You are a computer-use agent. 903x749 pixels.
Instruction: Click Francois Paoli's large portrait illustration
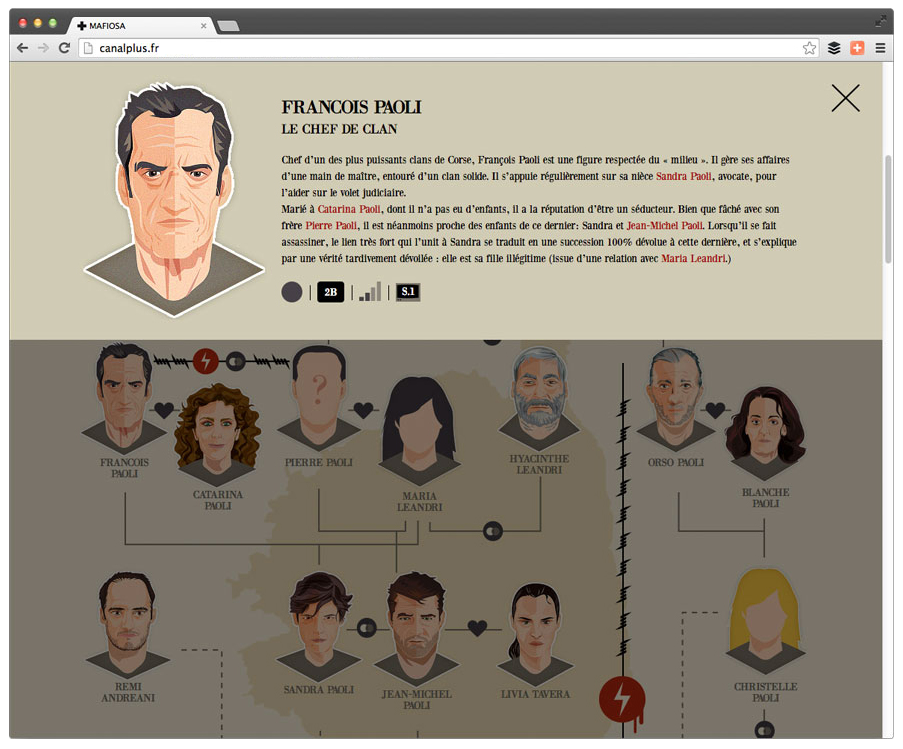click(174, 199)
